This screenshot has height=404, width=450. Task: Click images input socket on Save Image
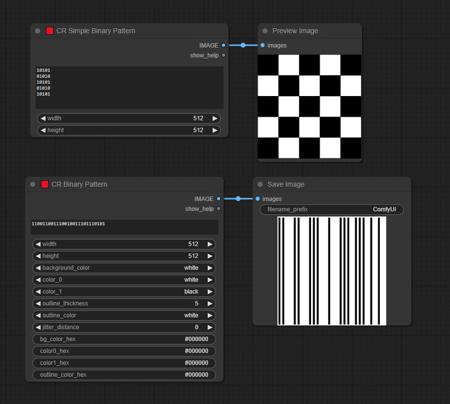click(x=258, y=199)
